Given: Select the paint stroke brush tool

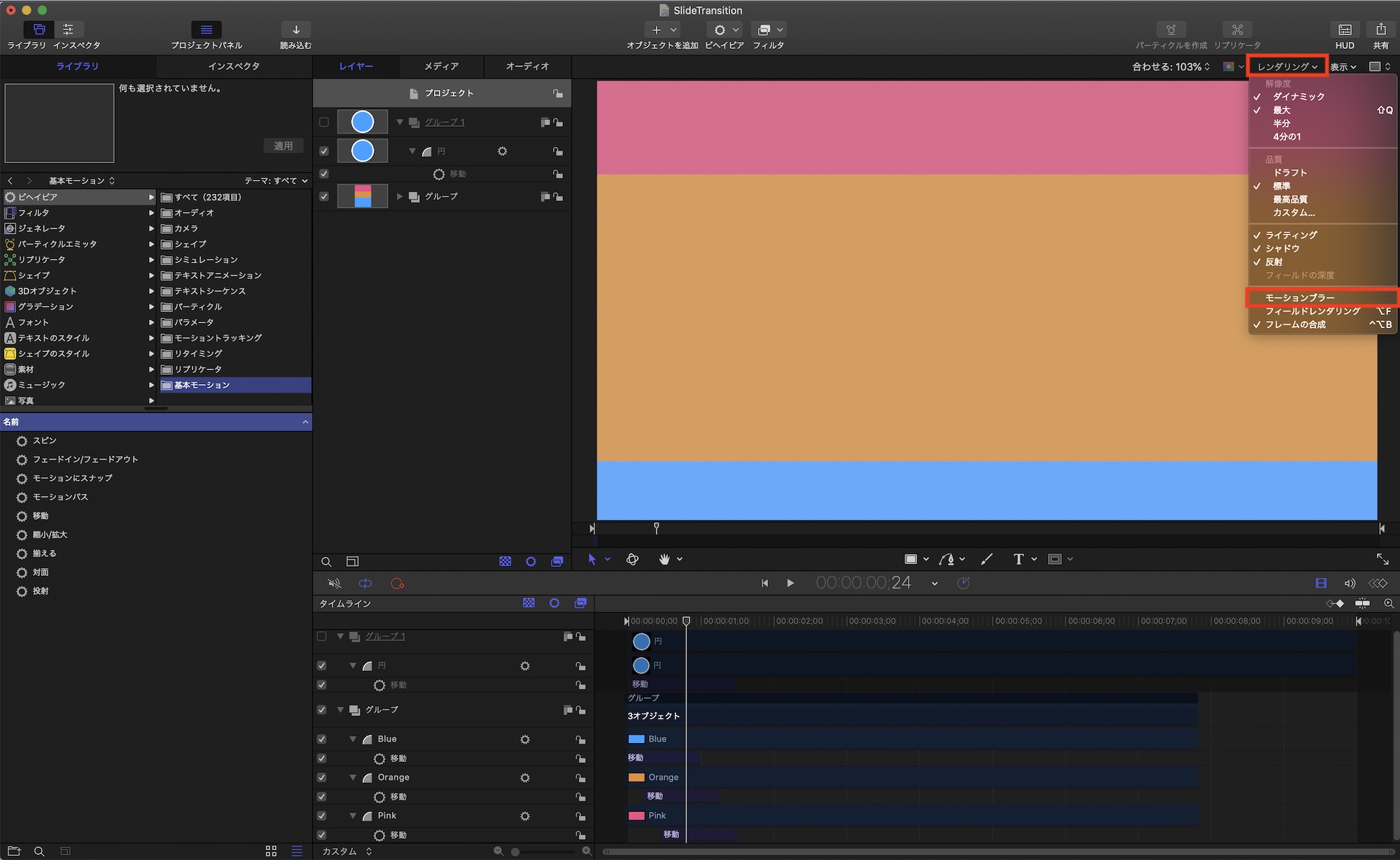Looking at the screenshot, I should tap(987, 559).
